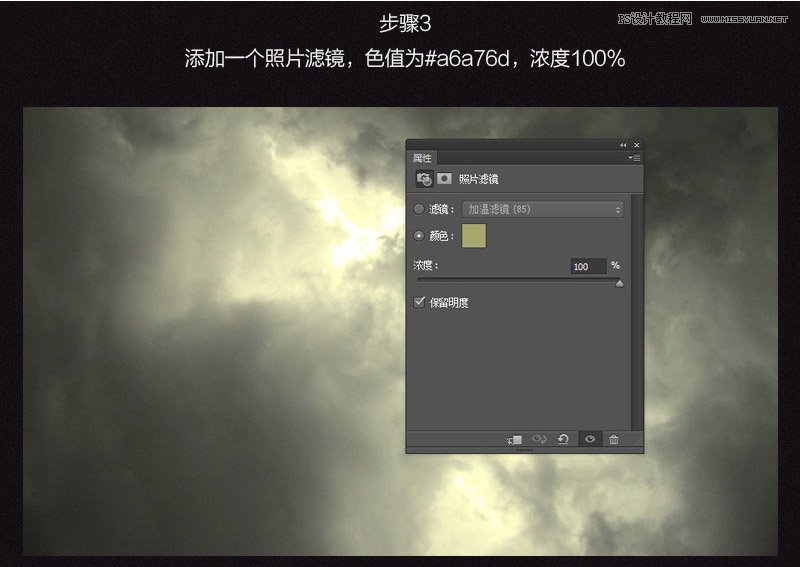
Task: Click the panel bottom resize grip
Action: 525,451
